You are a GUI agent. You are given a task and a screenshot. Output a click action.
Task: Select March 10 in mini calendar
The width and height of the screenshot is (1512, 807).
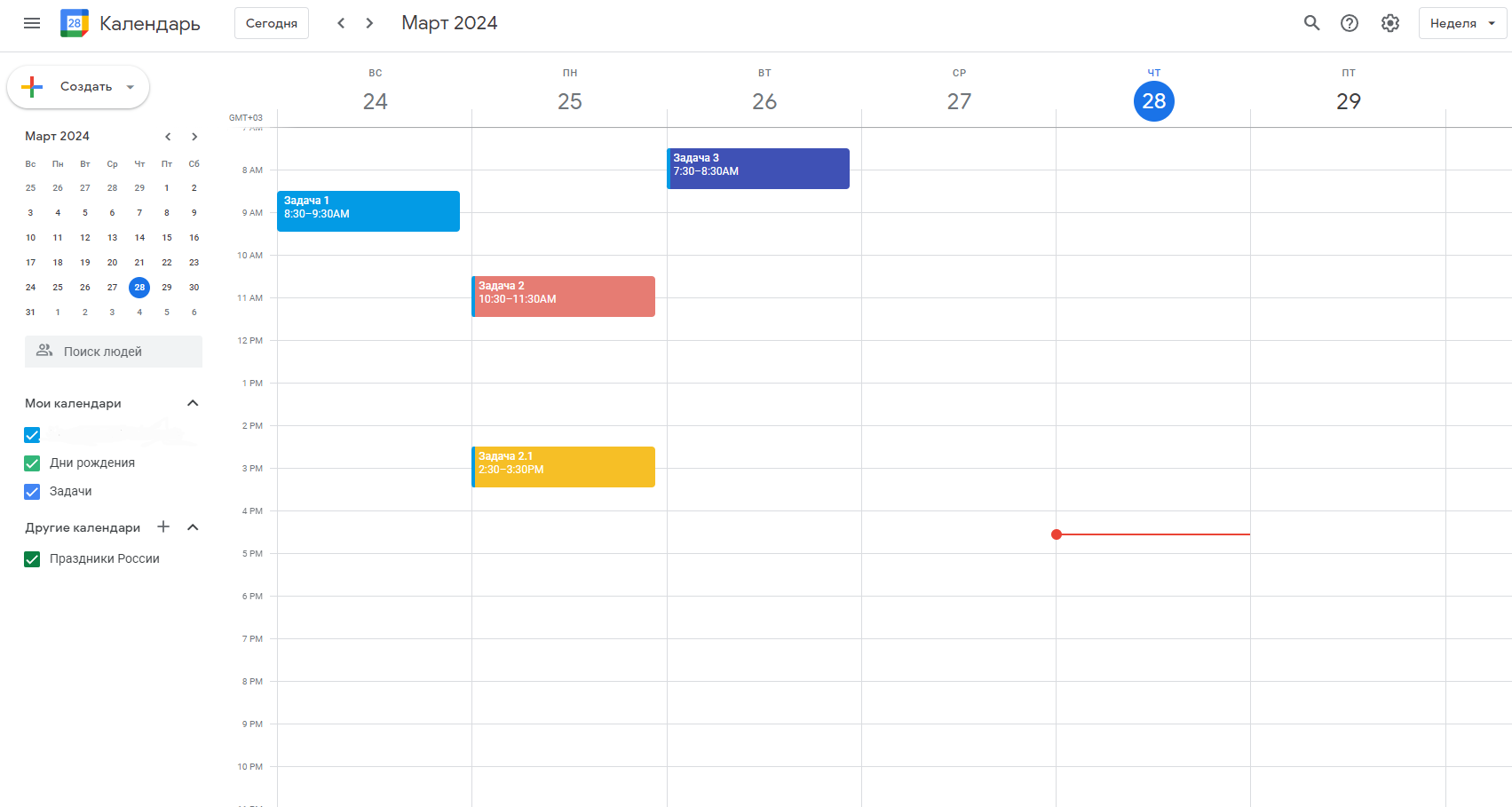[x=30, y=238]
